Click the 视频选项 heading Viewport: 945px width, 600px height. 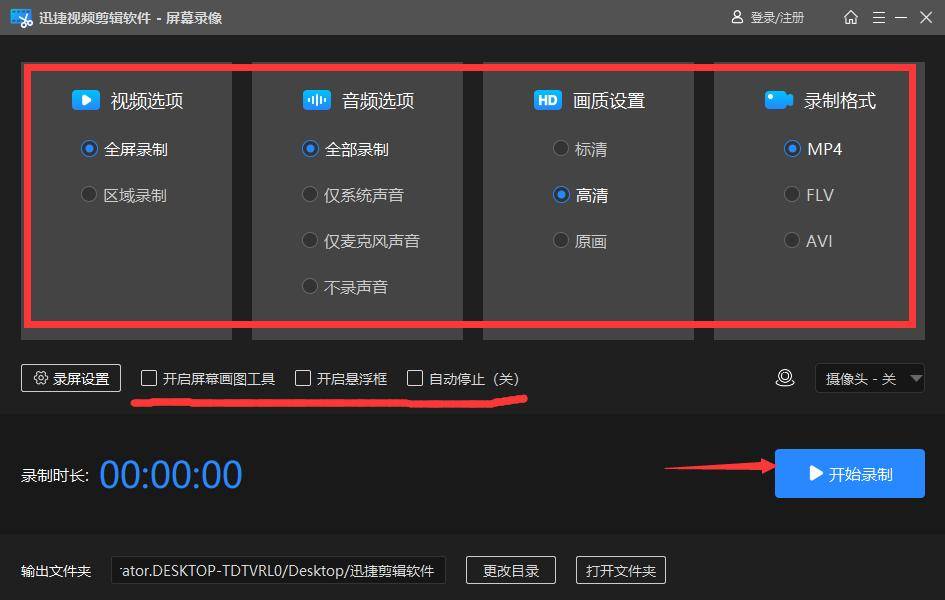click(x=146, y=101)
